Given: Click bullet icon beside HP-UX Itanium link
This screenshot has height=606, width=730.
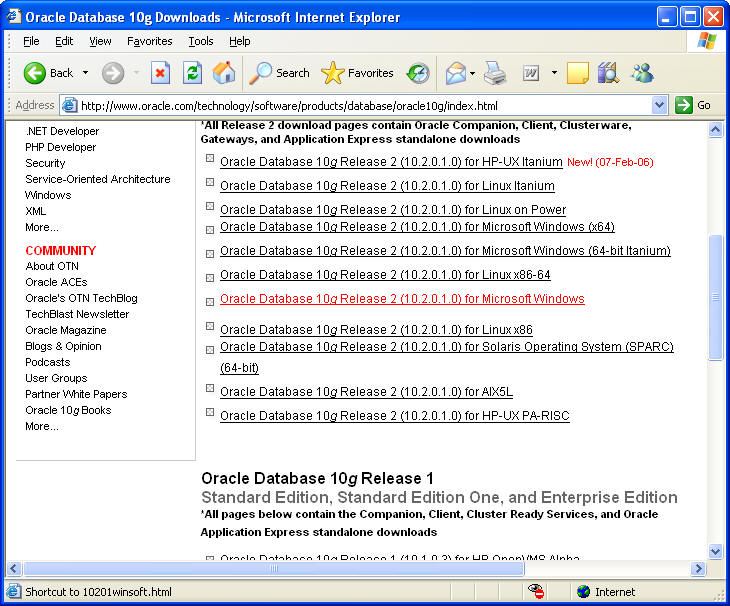Looking at the screenshot, I should click(210, 158).
